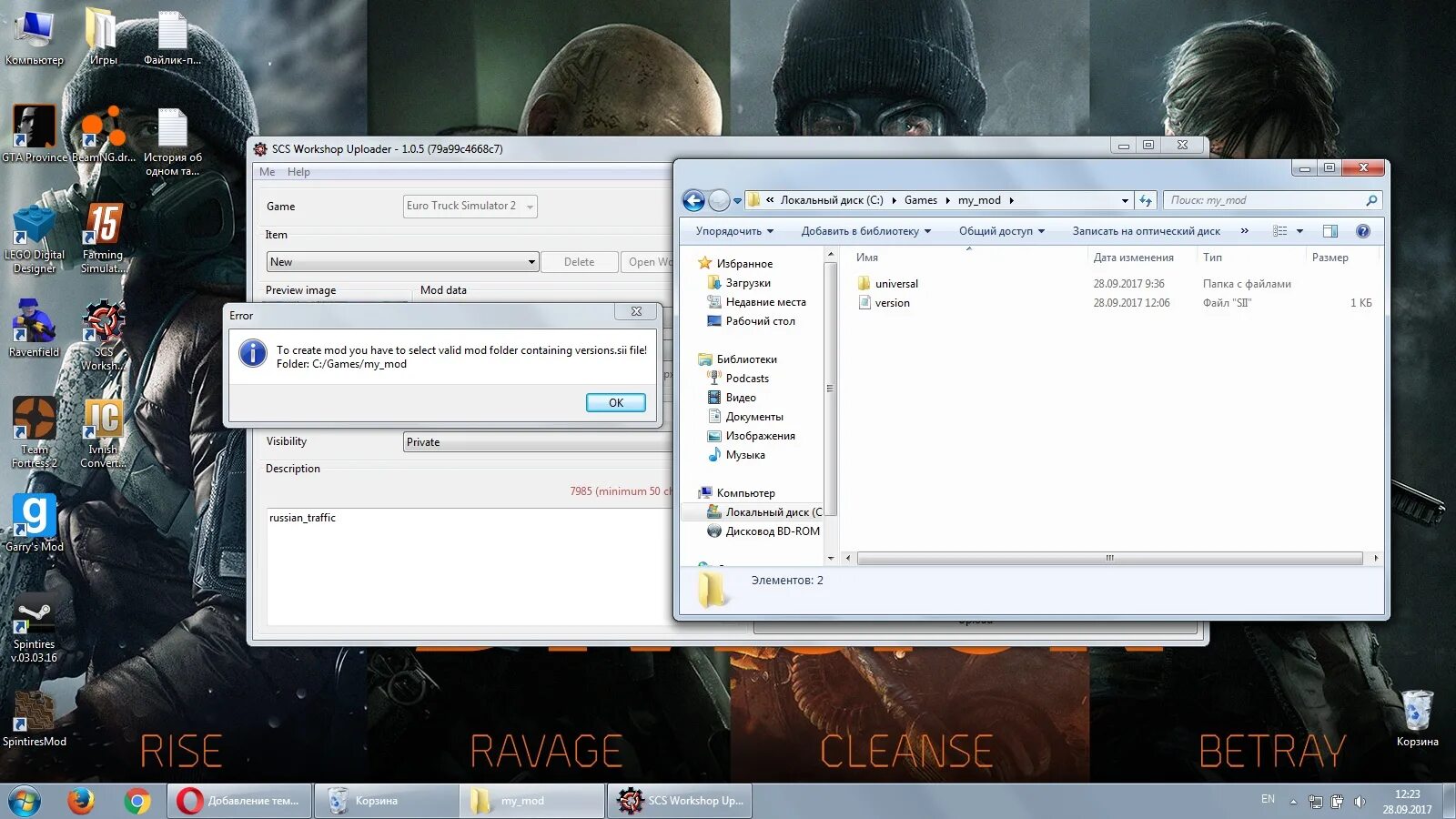
Task: Open Общий доступ menu
Action: pyautogui.click(x=1001, y=231)
